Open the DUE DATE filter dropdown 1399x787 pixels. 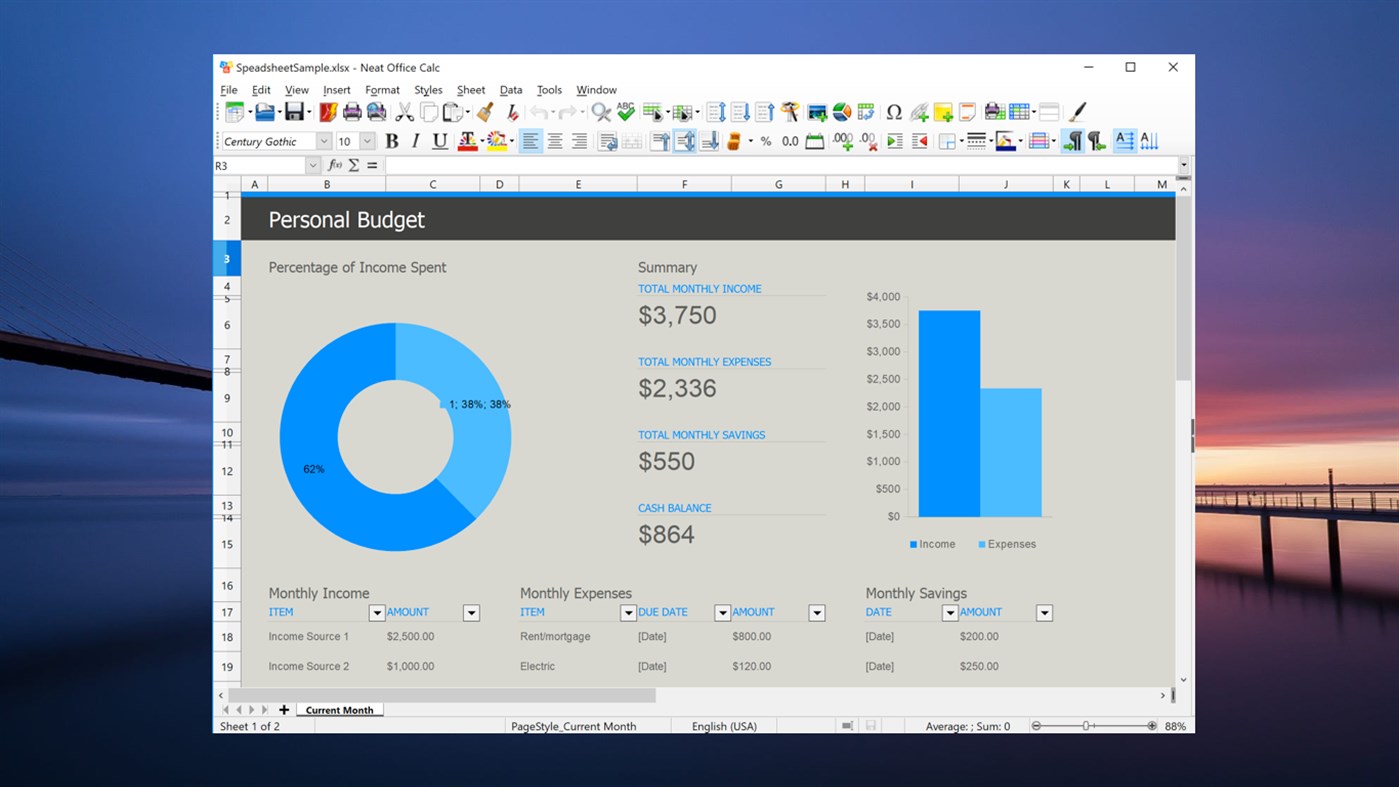pos(722,612)
